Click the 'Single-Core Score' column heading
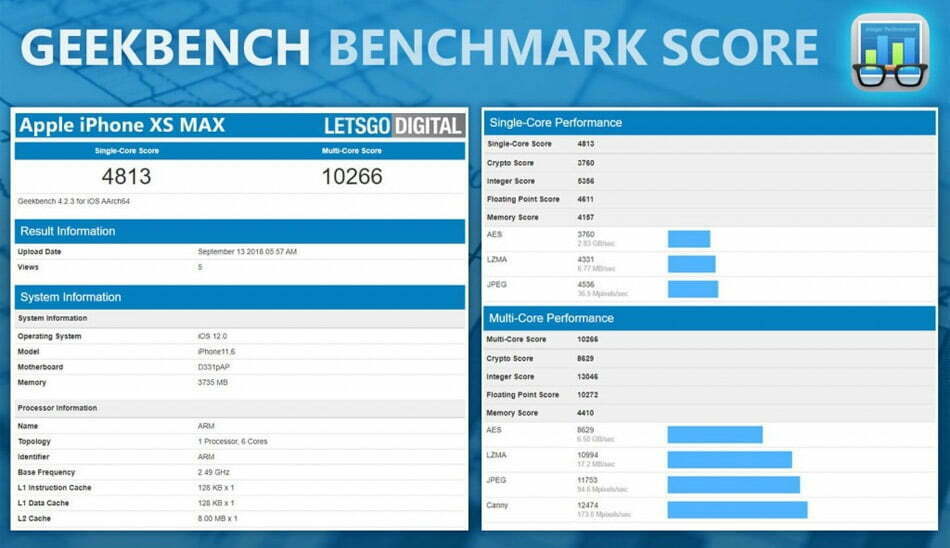This screenshot has width=950, height=548. coord(127,151)
